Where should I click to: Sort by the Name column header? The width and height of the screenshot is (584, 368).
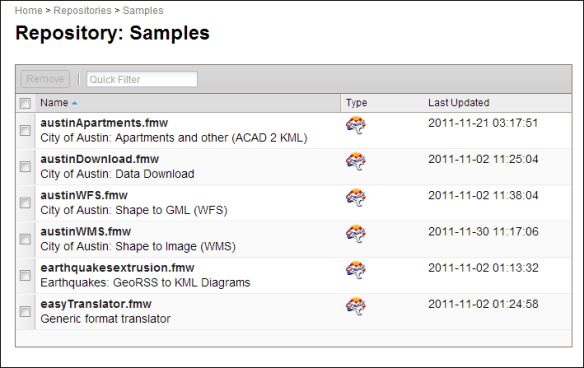tap(54, 103)
